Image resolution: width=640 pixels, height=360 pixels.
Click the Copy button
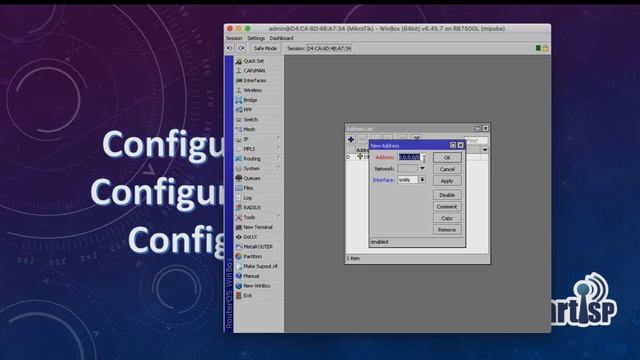coord(447,218)
